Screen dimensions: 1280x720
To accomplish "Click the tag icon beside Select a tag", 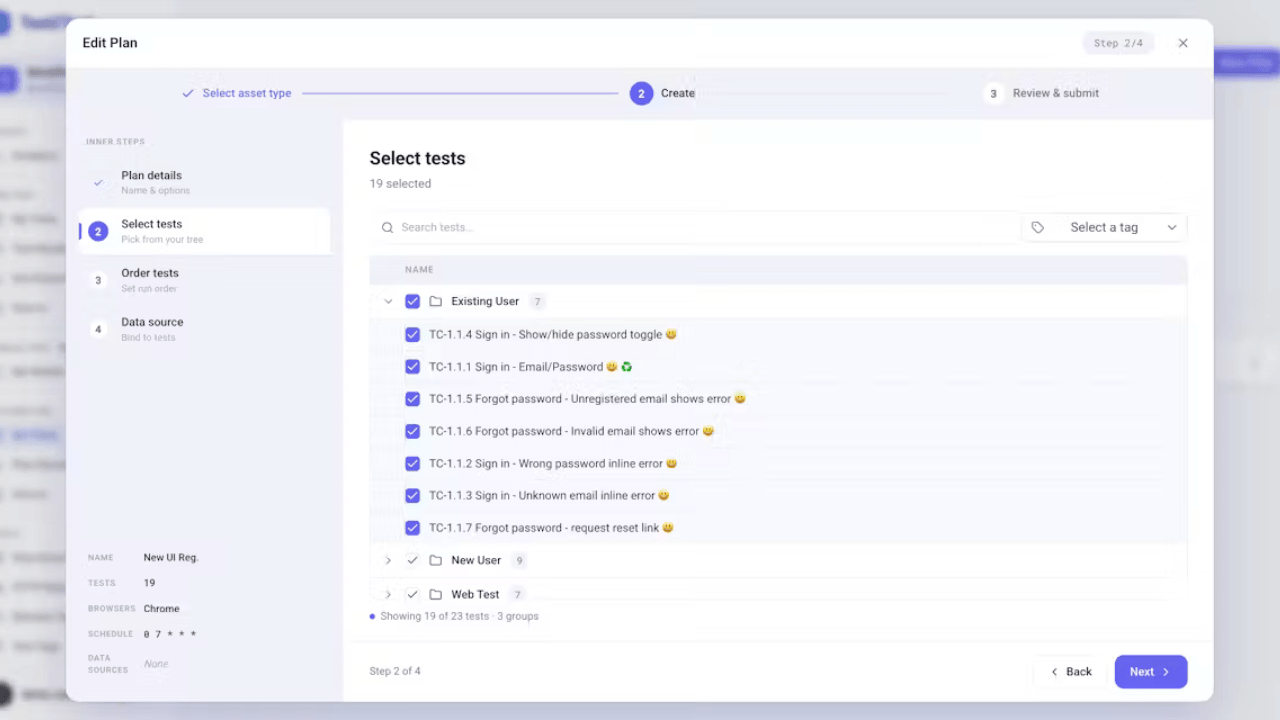I will coord(1038,227).
